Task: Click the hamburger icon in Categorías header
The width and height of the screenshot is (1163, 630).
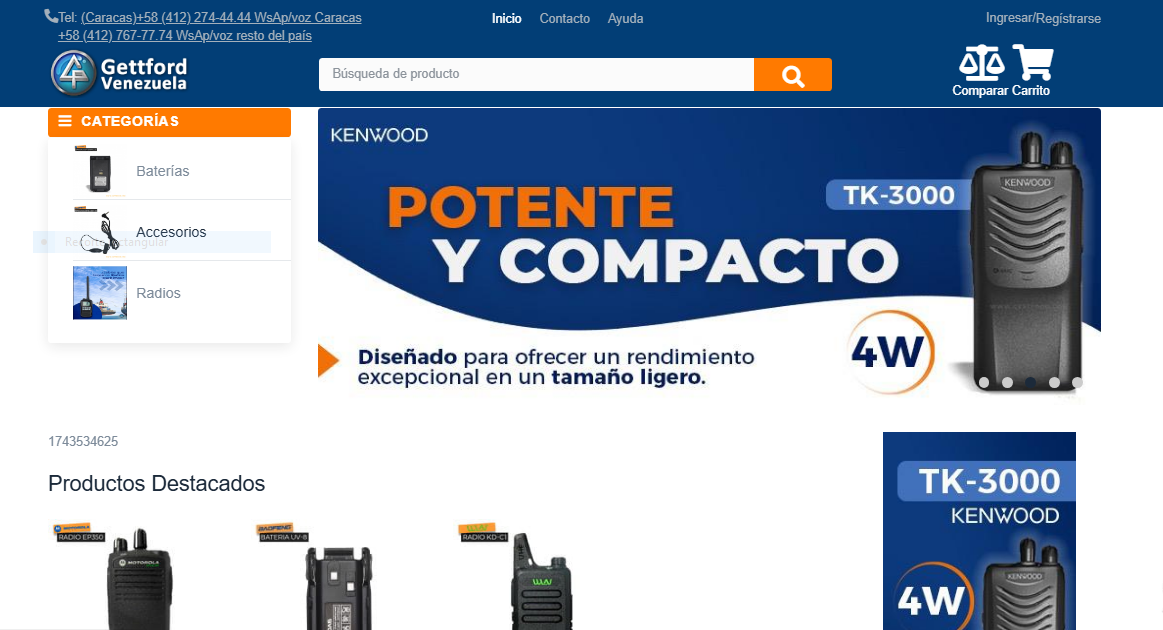Action: [x=65, y=121]
